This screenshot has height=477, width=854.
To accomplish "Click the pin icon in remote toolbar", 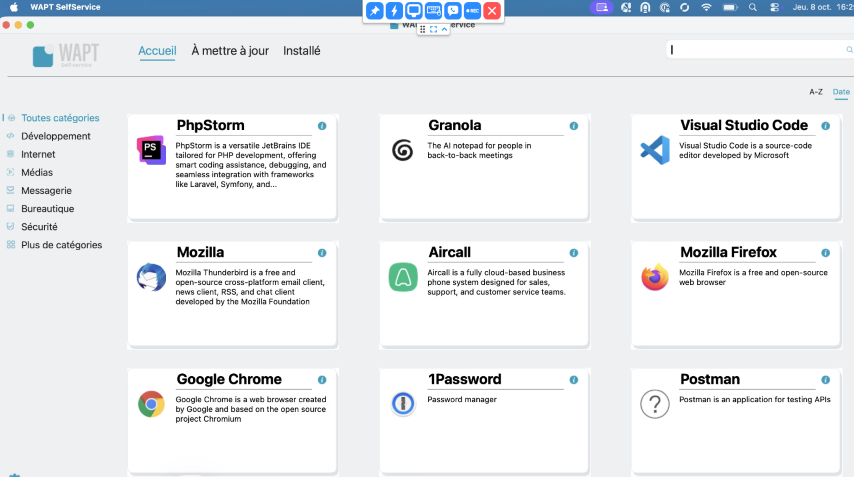I will [x=375, y=11].
